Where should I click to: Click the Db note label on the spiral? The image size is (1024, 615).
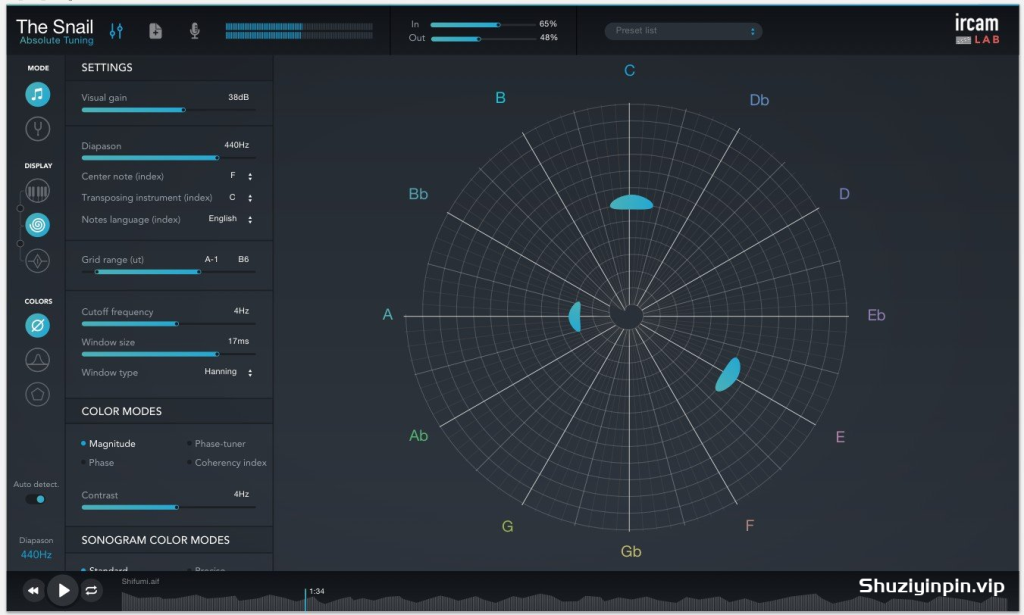point(759,100)
